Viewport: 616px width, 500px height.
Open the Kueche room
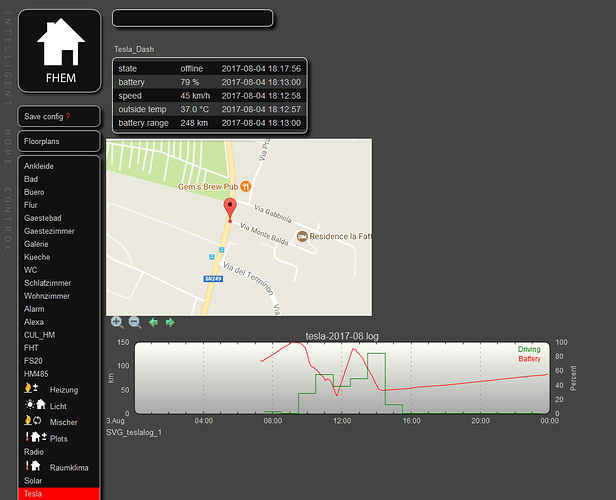[37, 257]
